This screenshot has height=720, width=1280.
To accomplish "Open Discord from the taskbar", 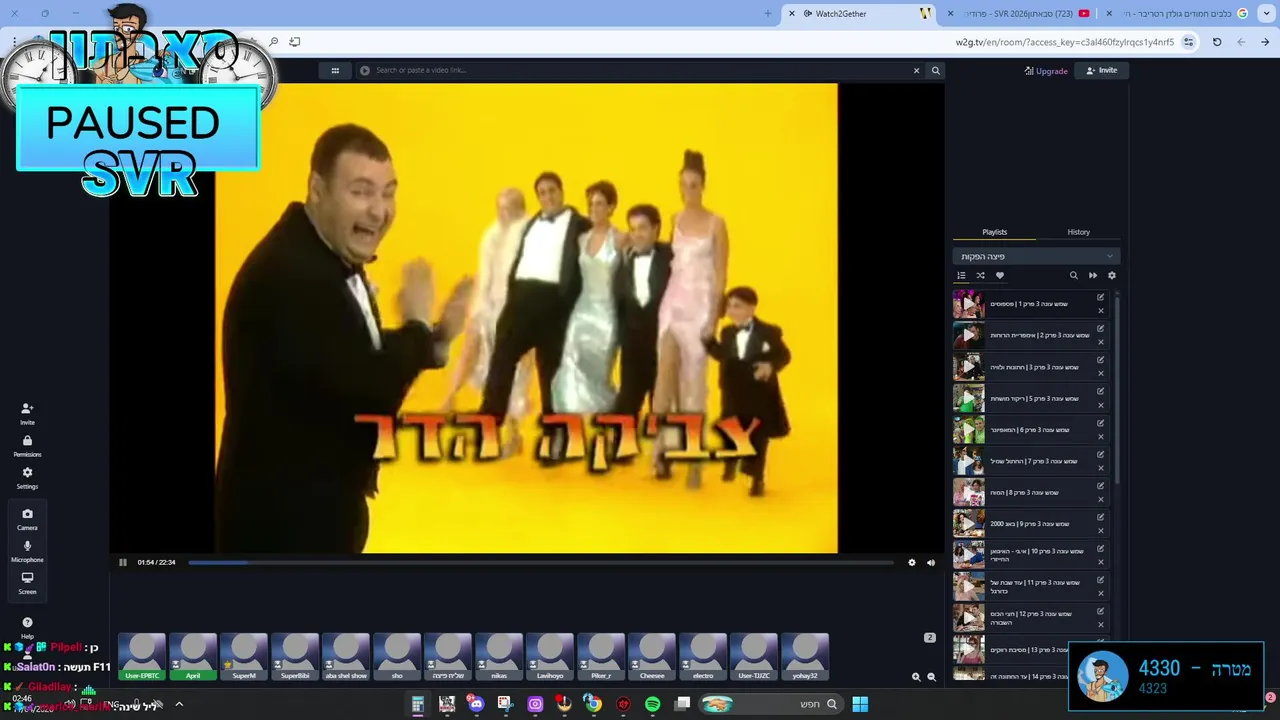I will (x=476, y=704).
